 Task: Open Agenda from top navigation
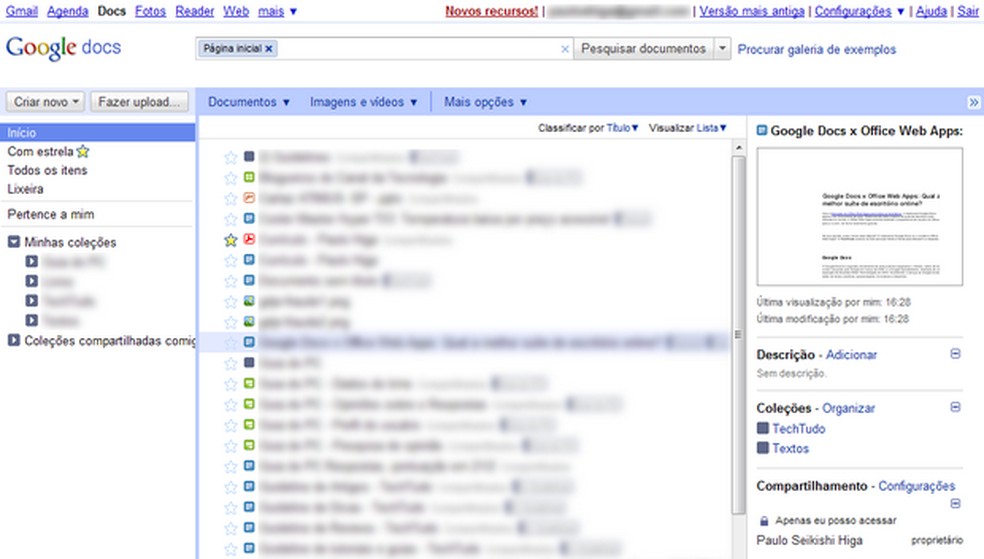[67, 11]
